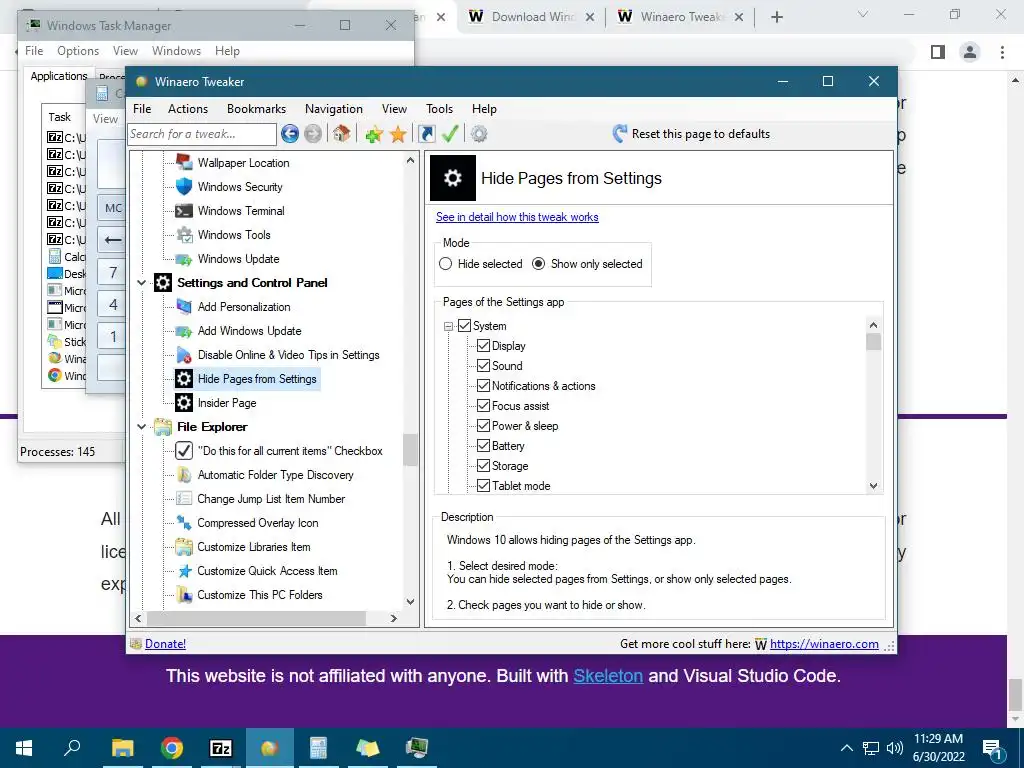This screenshot has width=1024, height=768.
Task: Uncheck the Tablet mode checkbox
Action: pos(483,485)
